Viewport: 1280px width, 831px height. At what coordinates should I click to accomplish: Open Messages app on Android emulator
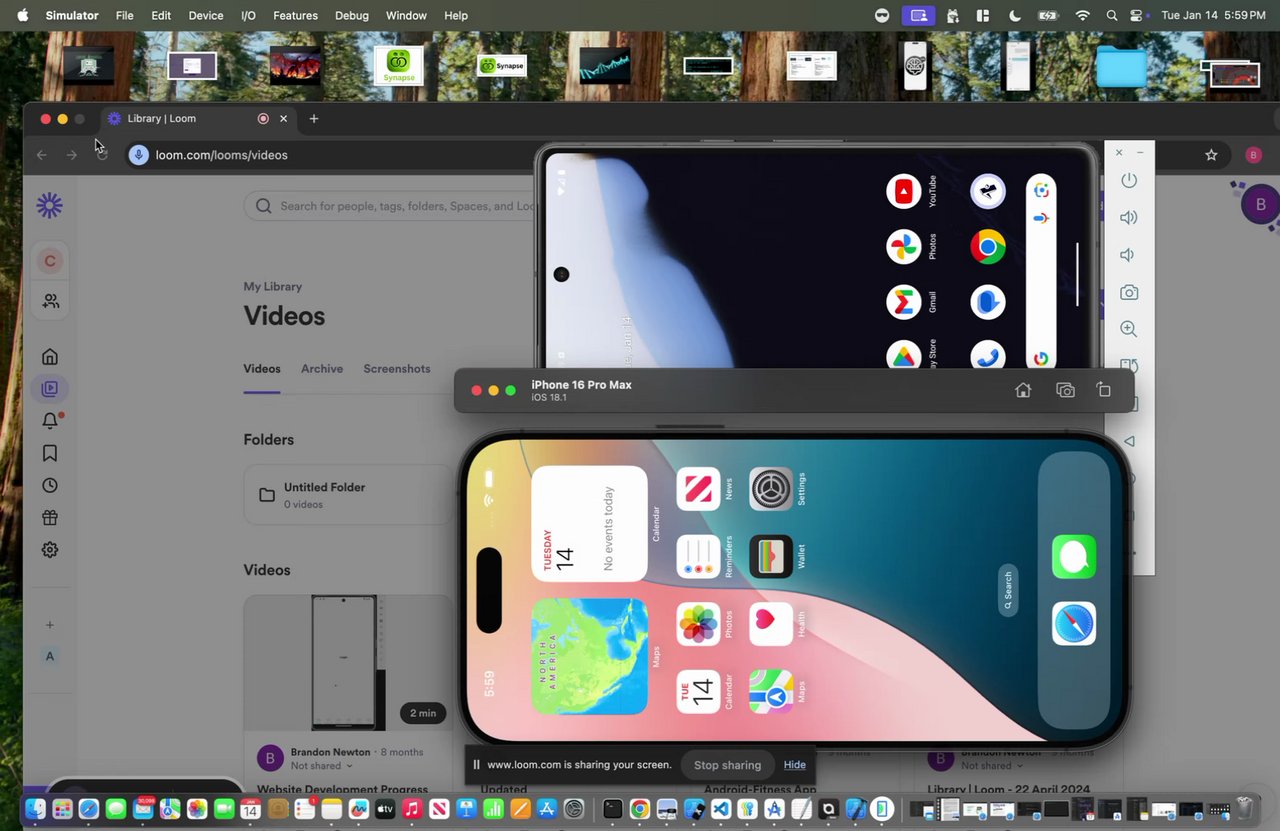[x=988, y=302]
